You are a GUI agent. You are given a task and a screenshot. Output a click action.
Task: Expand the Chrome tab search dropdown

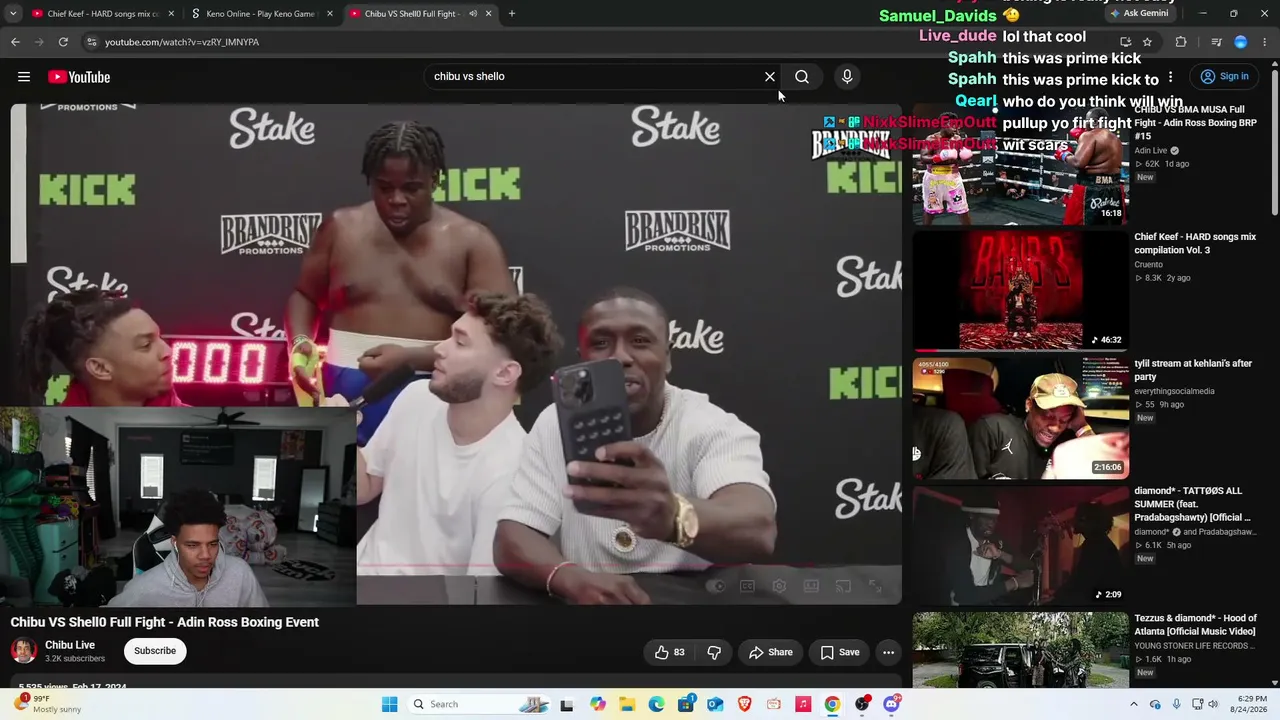[13, 14]
